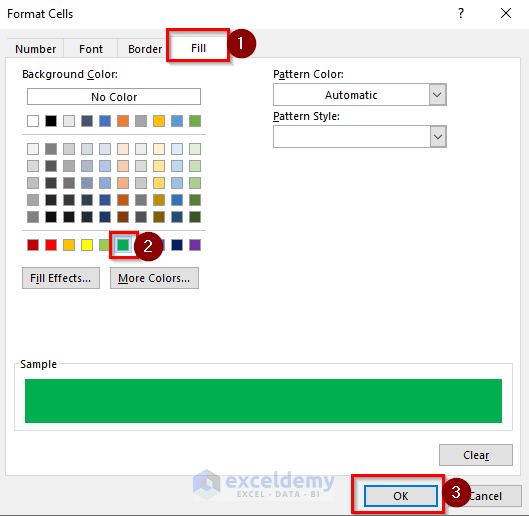
Task: Open the Border tab
Action: click(x=145, y=49)
